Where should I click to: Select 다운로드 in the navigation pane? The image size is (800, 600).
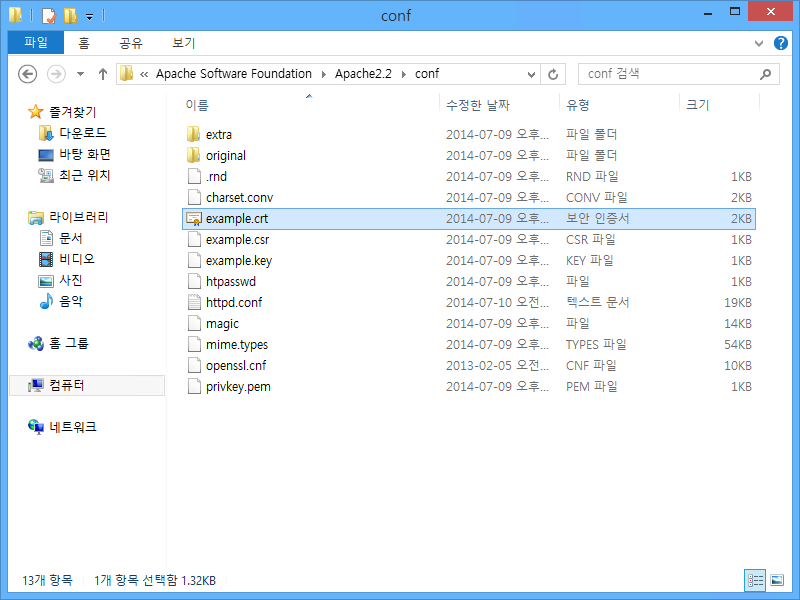83,133
